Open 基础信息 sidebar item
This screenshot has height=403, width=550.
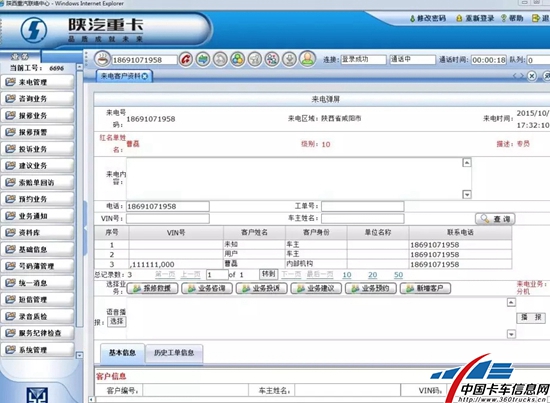(38, 249)
